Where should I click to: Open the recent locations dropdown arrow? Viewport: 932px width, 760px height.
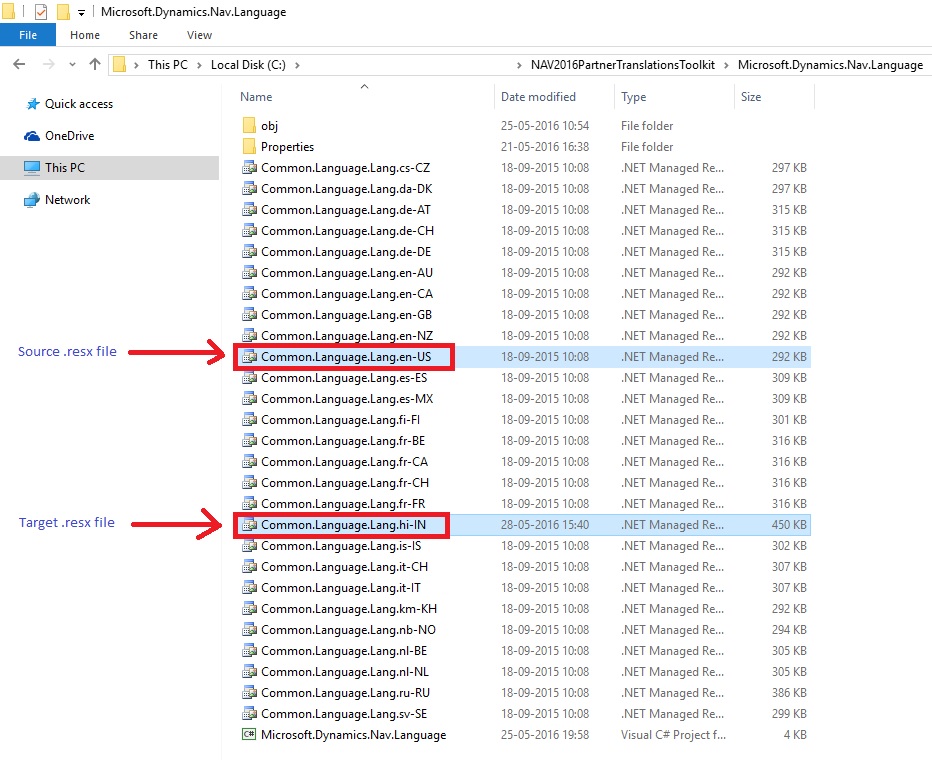click(x=72, y=65)
